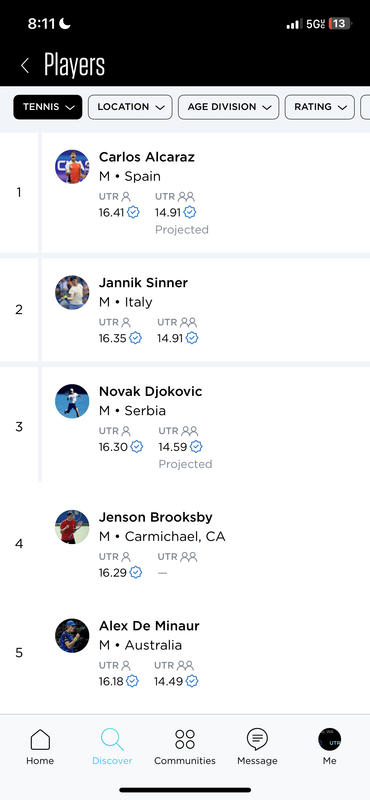Screen dimensions: 370x800
Task: Open Carlos Alcaraz's profile photo
Action: coord(72,167)
